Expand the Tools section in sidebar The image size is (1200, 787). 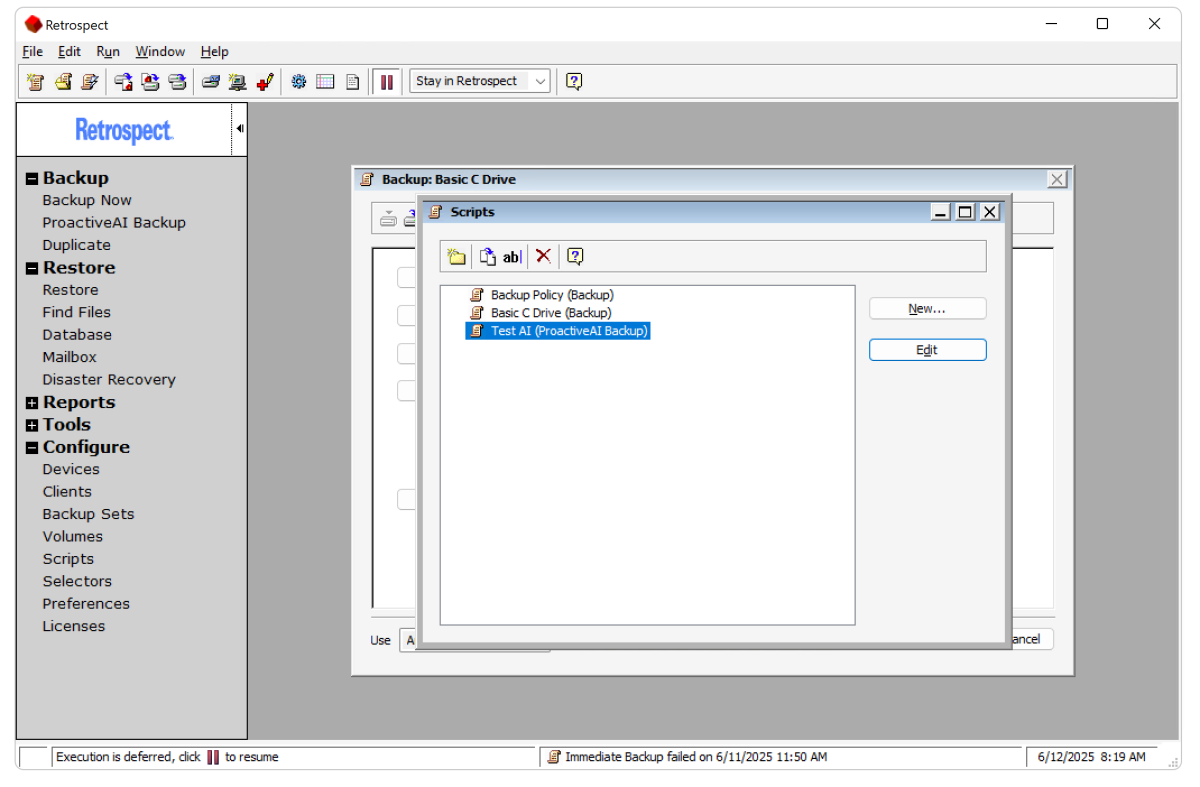(32, 426)
